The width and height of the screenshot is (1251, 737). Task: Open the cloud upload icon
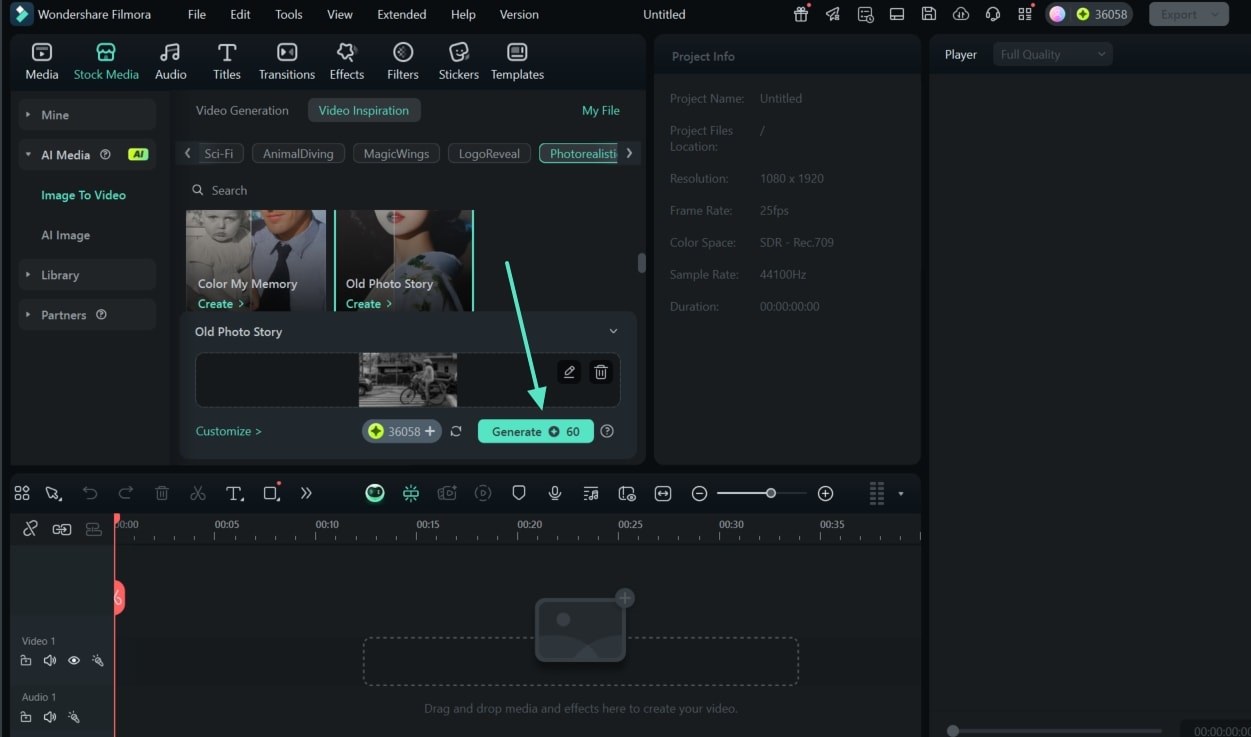click(x=961, y=14)
